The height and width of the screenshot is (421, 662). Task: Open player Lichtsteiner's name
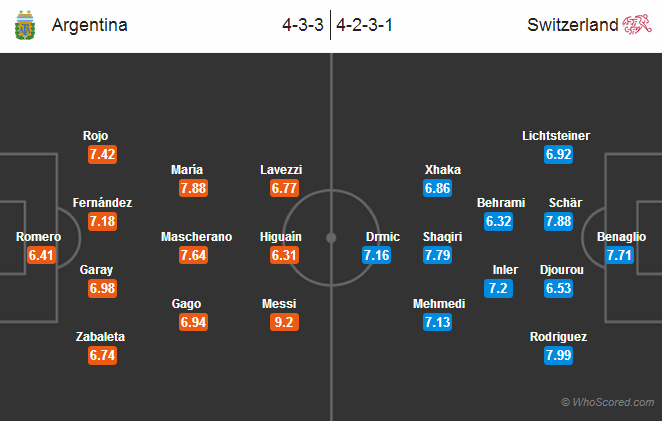point(556,135)
